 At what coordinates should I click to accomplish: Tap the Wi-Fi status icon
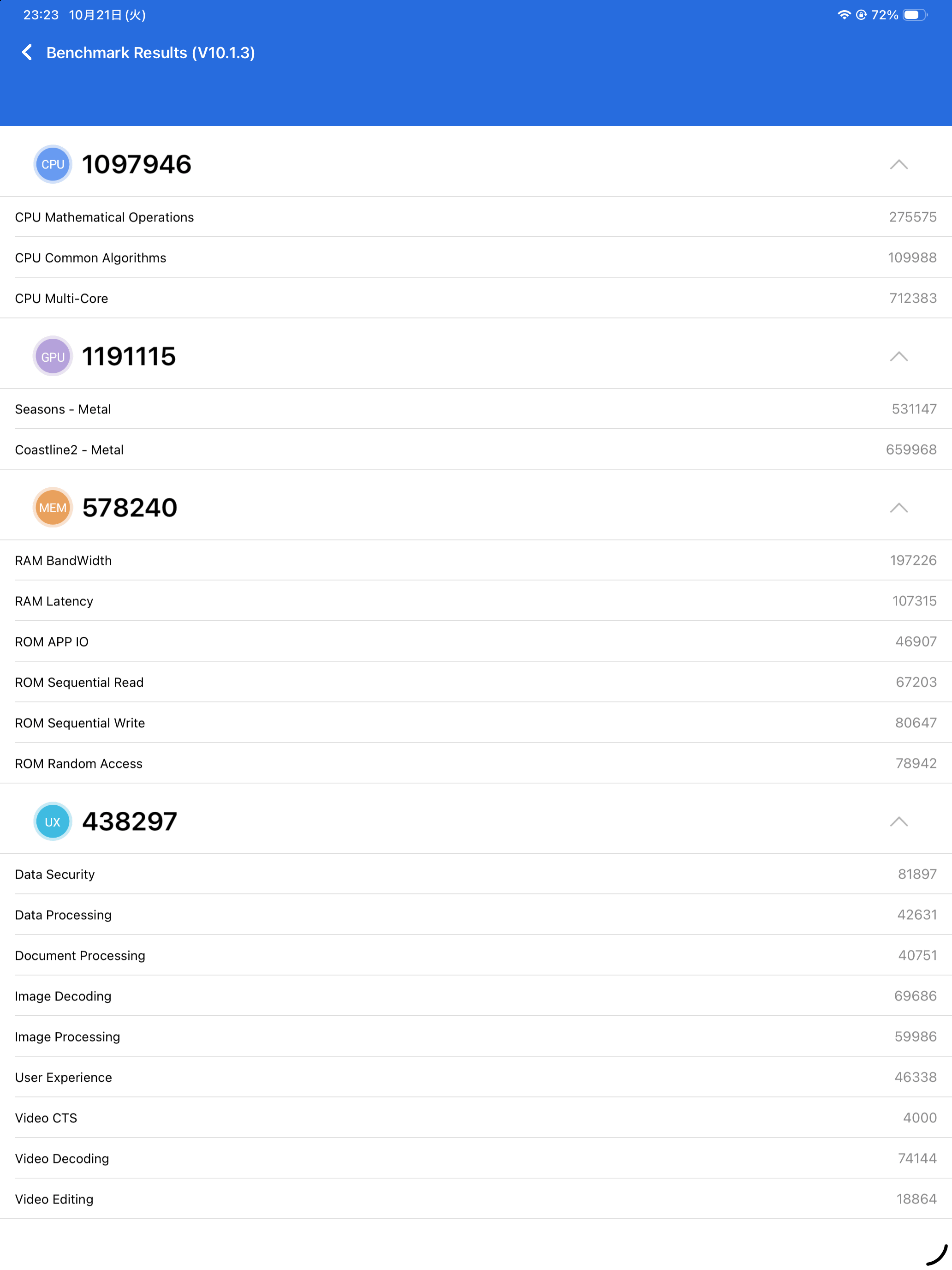click(x=844, y=15)
